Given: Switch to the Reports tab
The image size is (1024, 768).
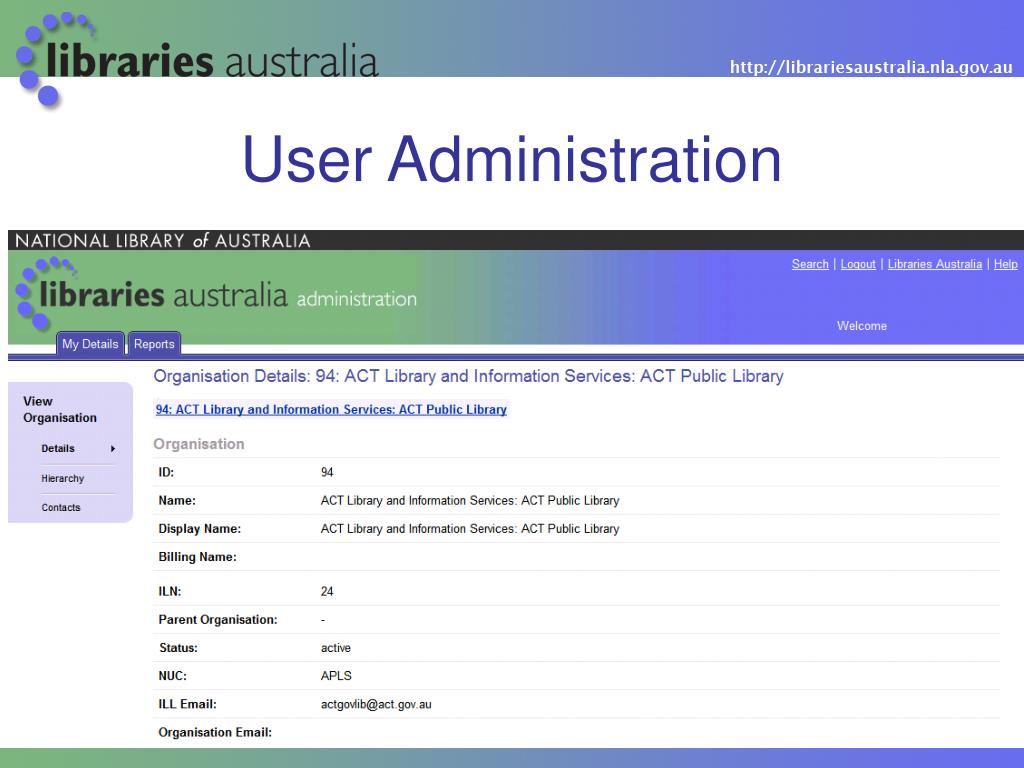Looking at the screenshot, I should point(154,344).
